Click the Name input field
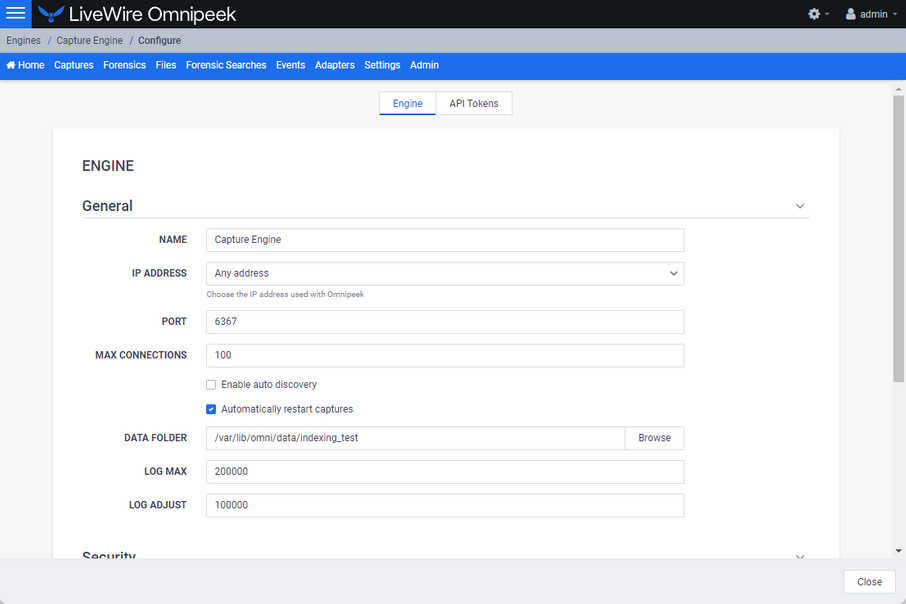 [x=445, y=240]
